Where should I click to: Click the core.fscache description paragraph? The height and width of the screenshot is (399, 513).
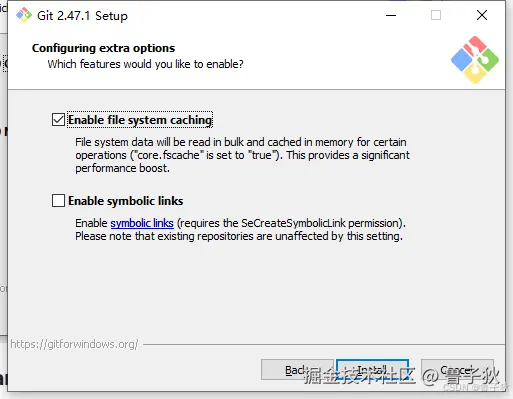[242, 155]
